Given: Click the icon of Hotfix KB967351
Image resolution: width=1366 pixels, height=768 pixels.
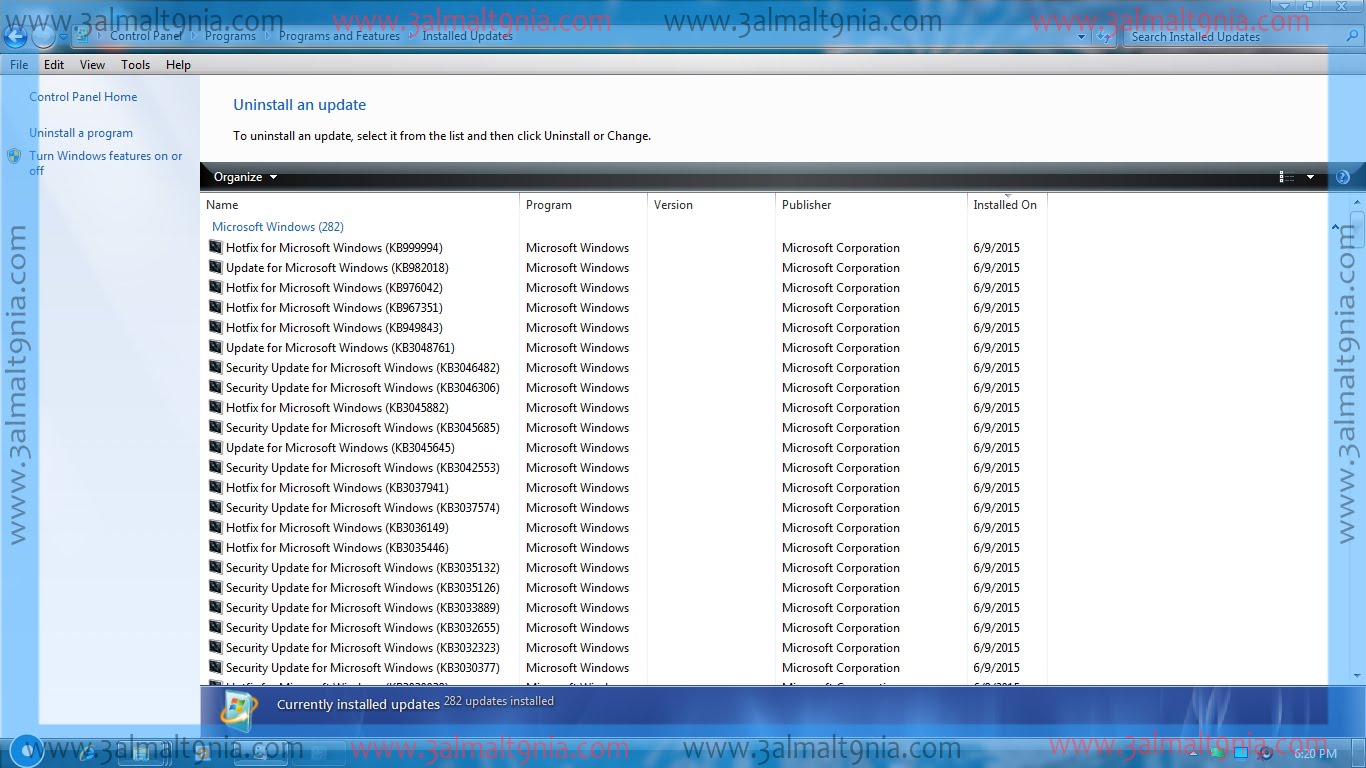Looking at the screenshot, I should pos(215,307).
